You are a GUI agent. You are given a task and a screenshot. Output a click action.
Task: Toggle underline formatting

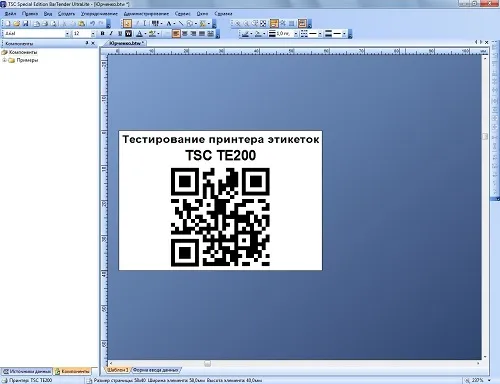click(x=120, y=33)
